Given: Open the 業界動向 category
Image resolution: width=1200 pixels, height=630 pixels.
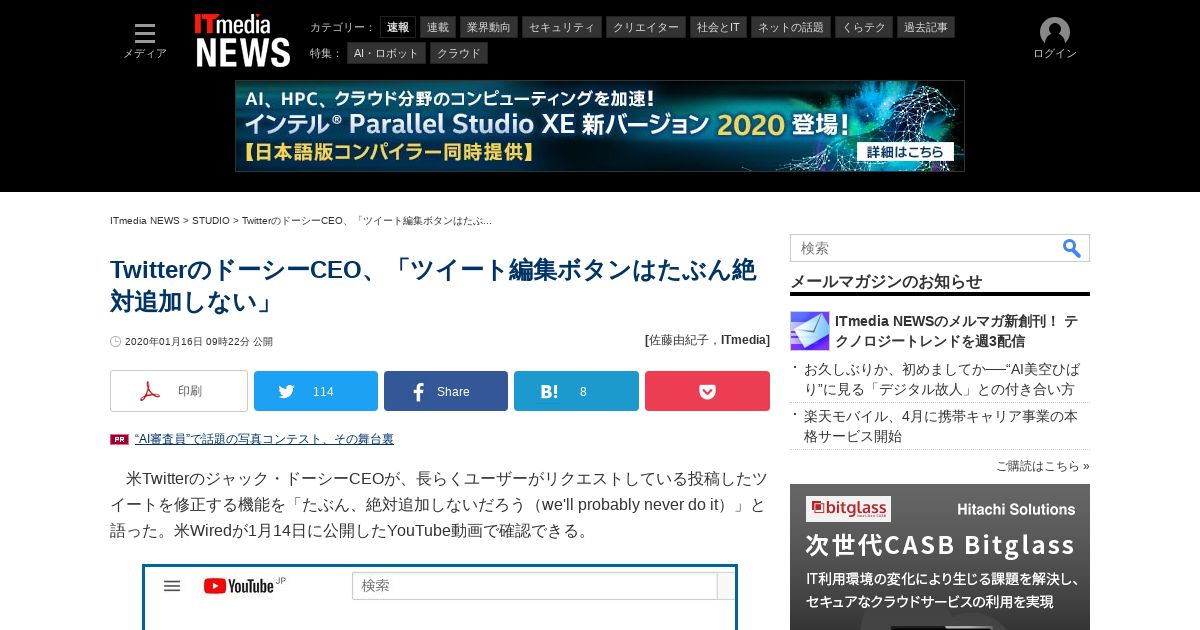Looking at the screenshot, I should pos(488,27).
